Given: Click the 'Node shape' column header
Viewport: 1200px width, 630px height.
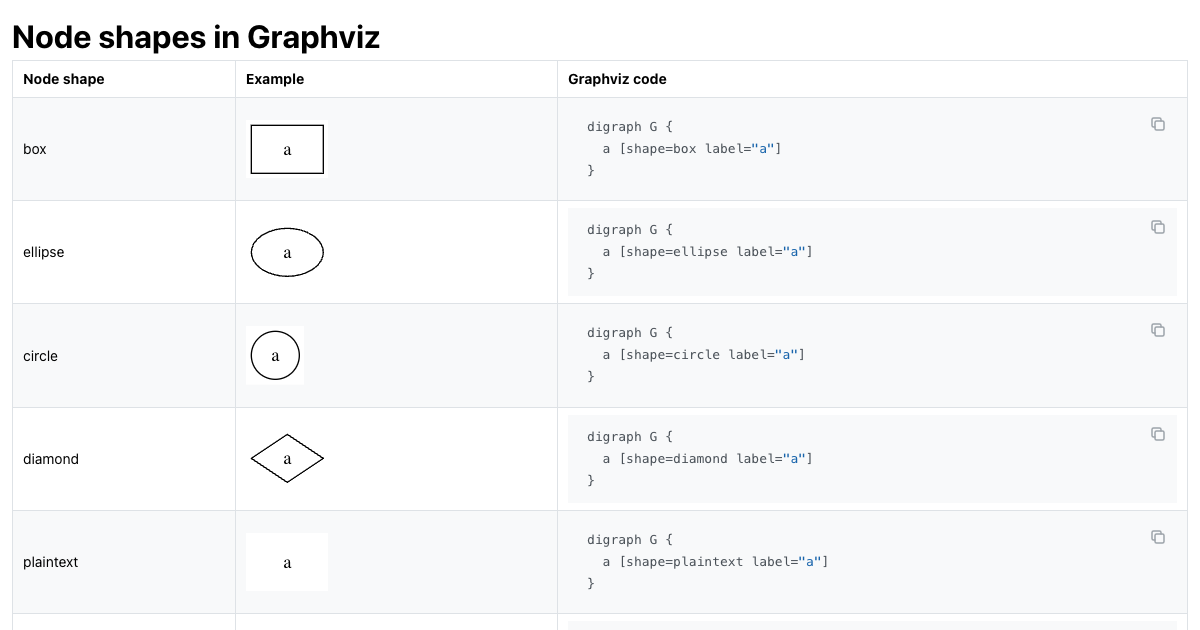Looking at the screenshot, I should [64, 79].
